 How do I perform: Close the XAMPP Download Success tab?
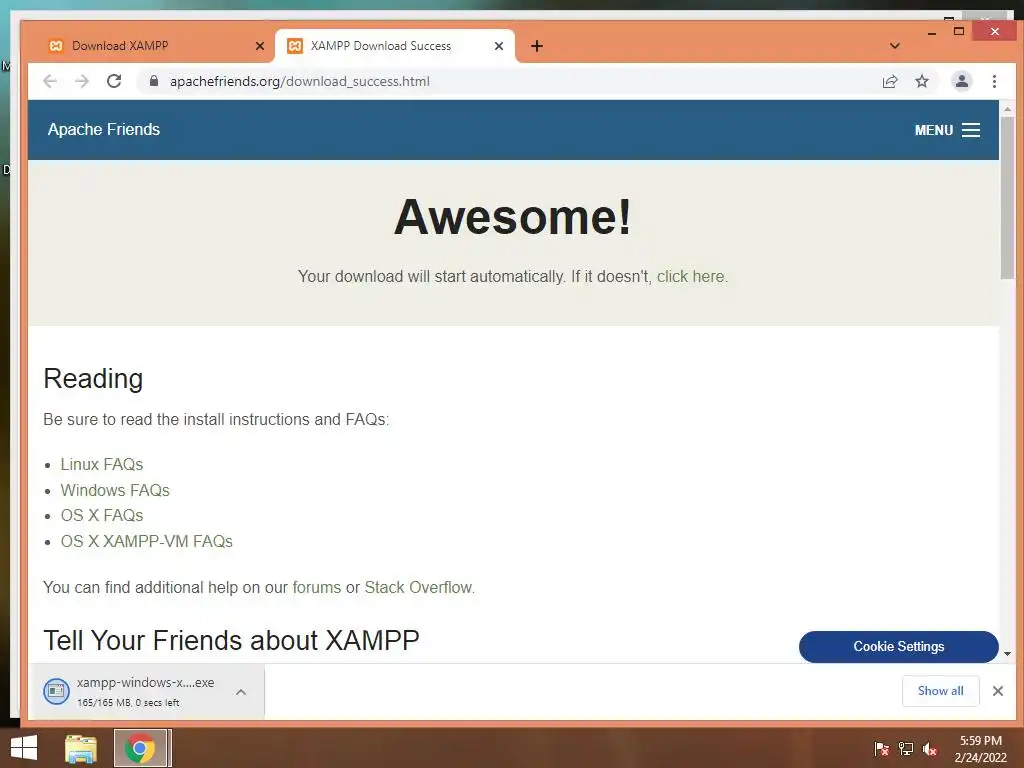coord(499,46)
